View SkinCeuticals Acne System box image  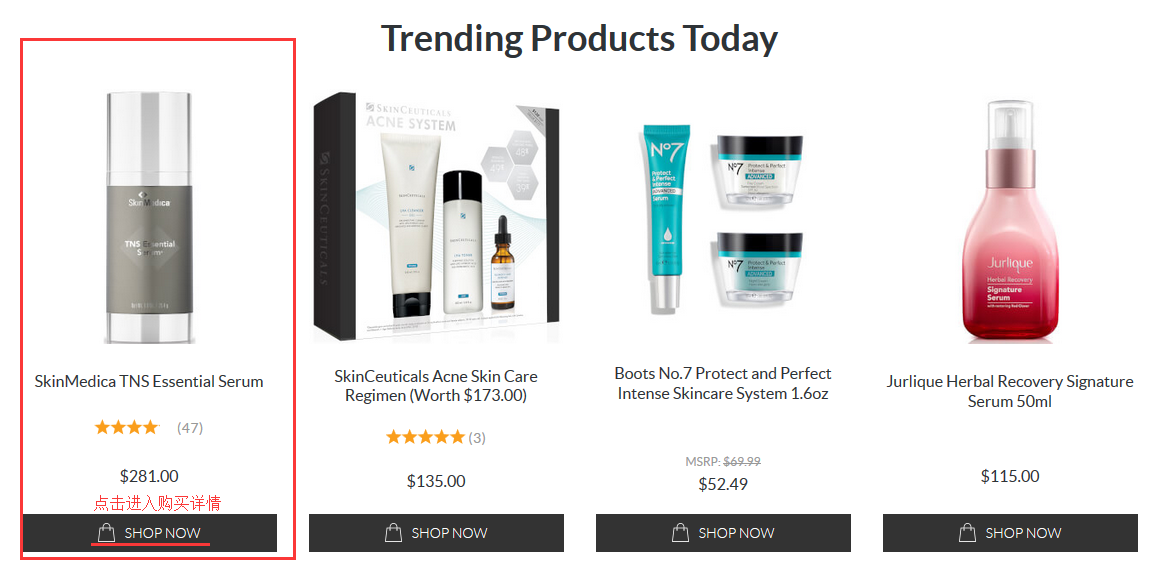click(436, 217)
